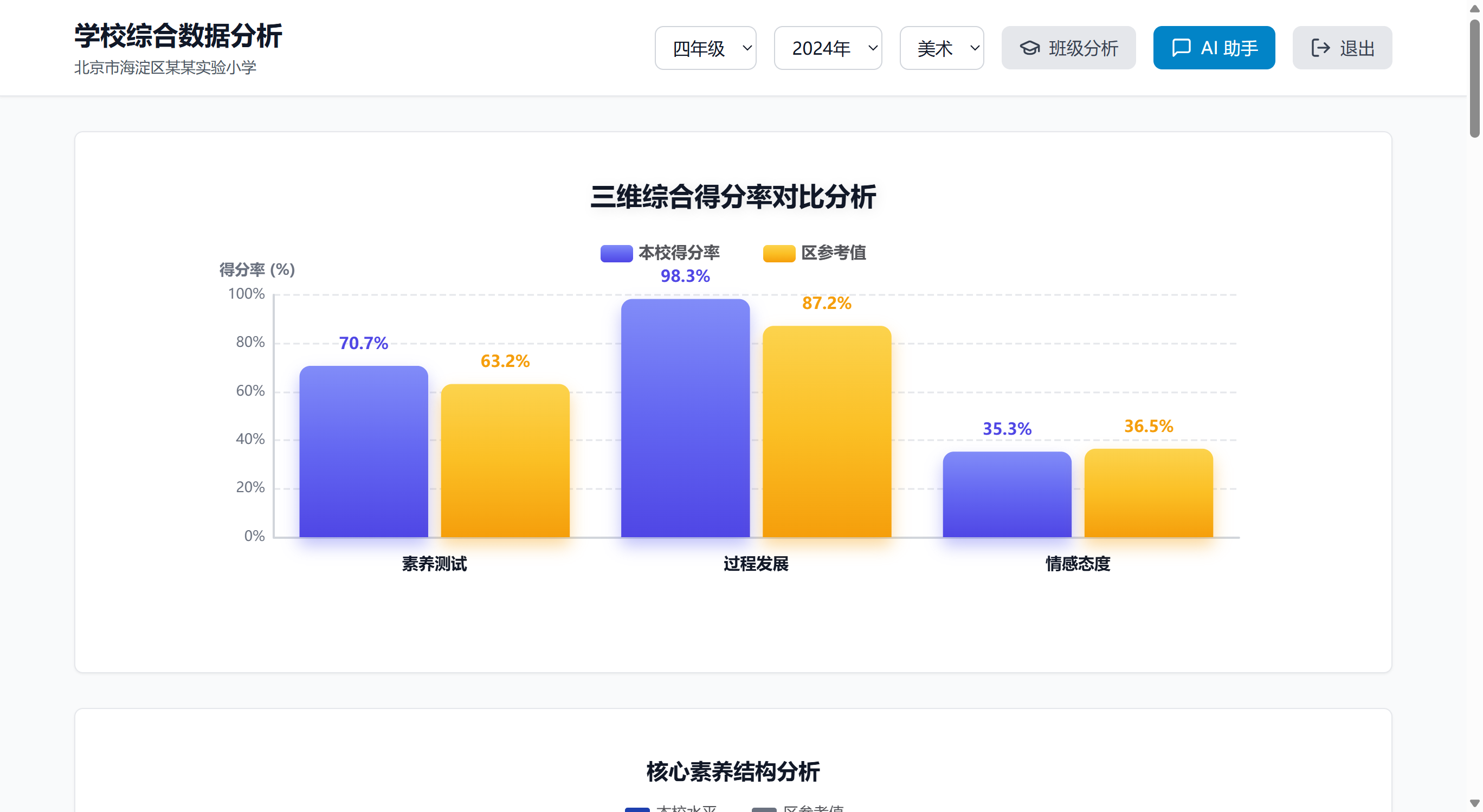Screen dimensions: 1483x812
Task: Click the purple 素养测试 bar of 70.7%
Action: tap(364, 452)
